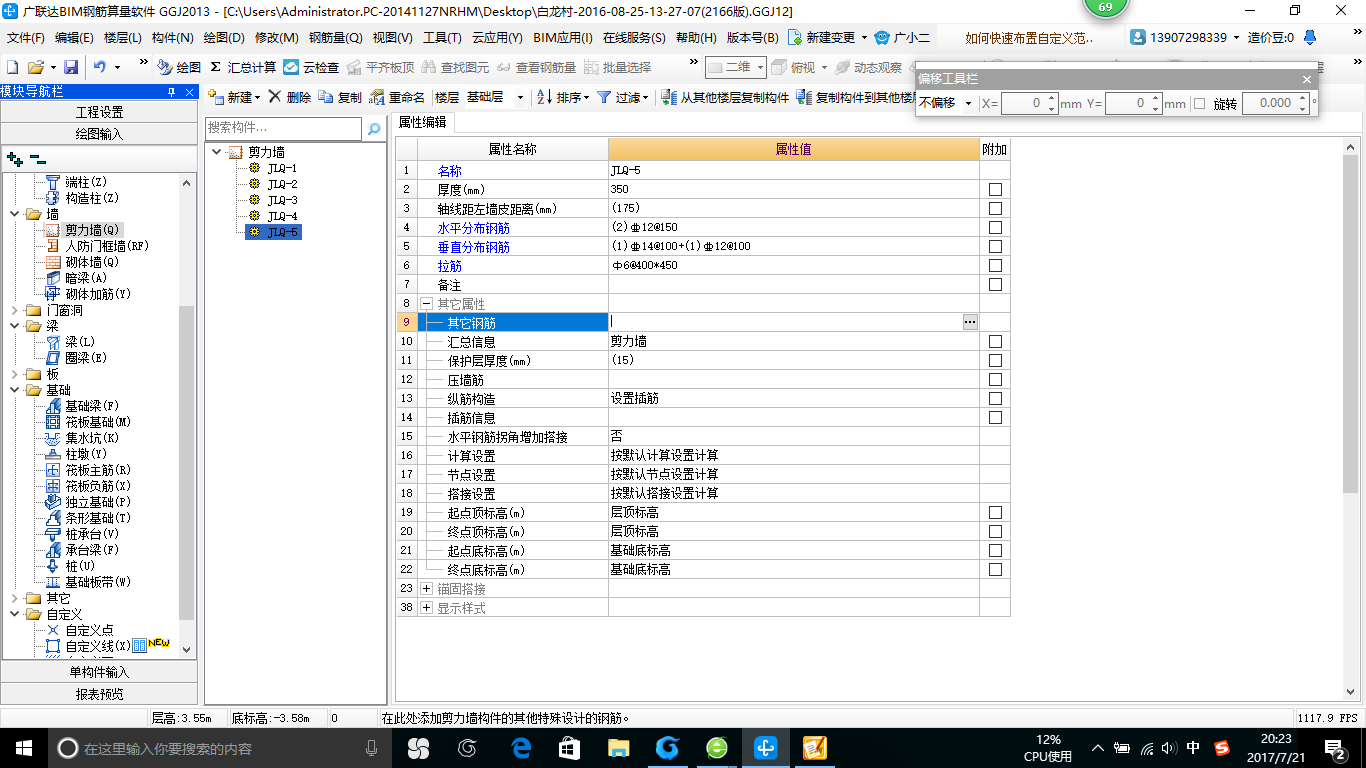This screenshot has height=768, width=1366.
Task: Open the 构件(N) menu
Action: [172, 38]
